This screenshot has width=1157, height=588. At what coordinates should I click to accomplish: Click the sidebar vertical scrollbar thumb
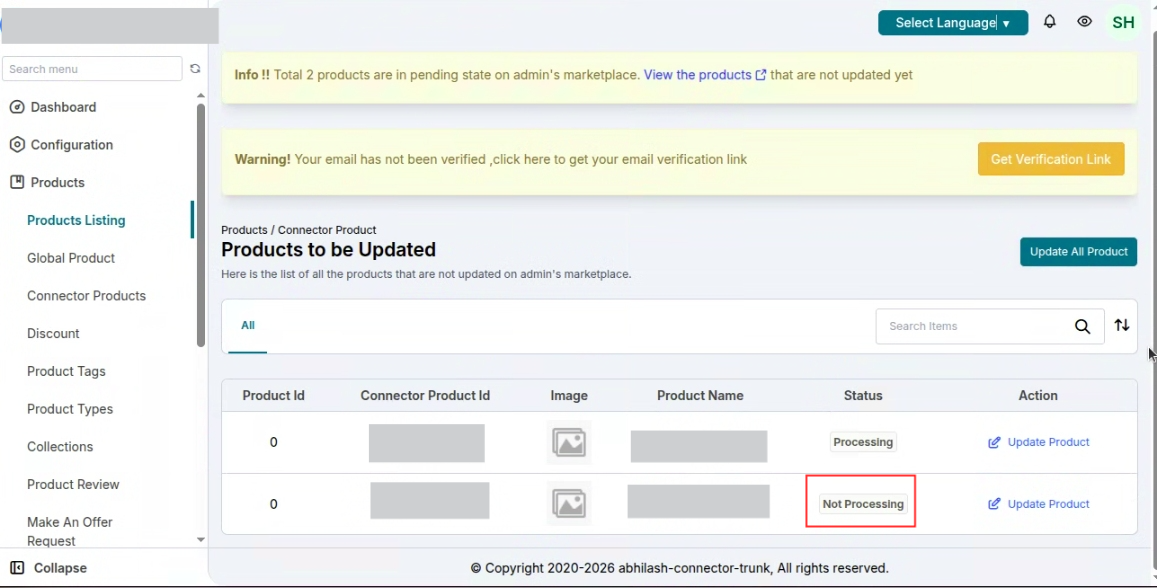point(201,225)
